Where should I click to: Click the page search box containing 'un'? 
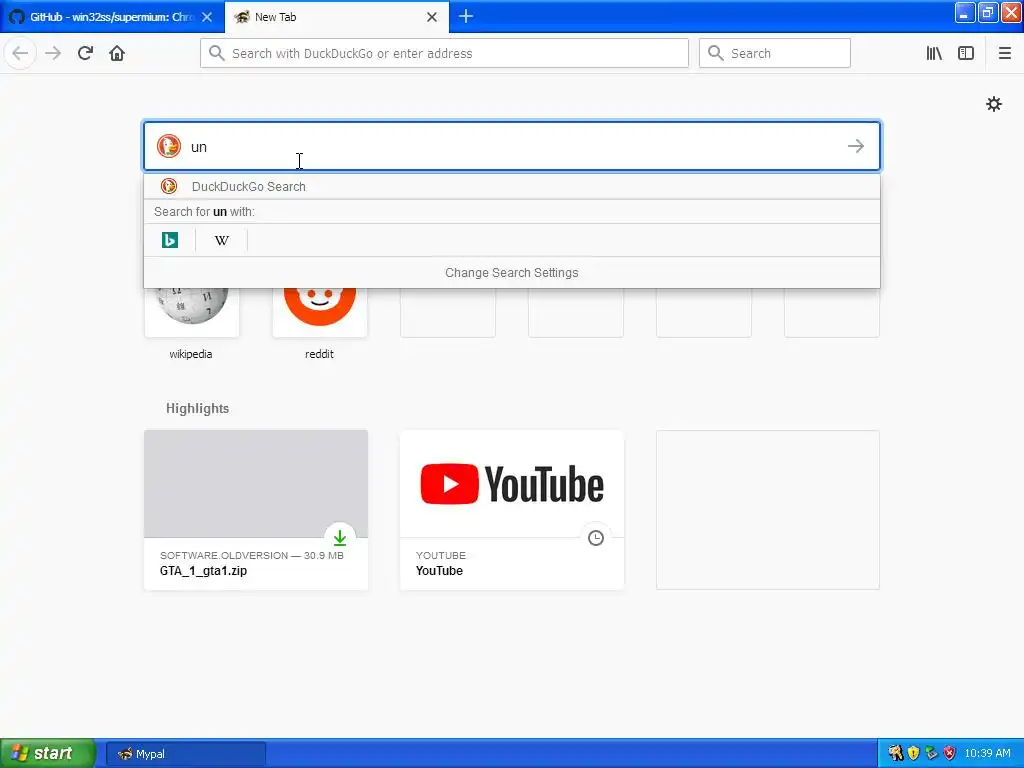(512, 146)
